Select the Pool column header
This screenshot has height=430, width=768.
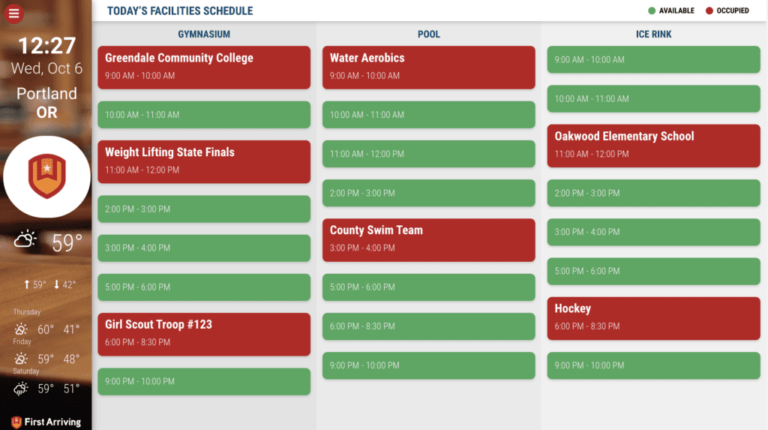429,34
